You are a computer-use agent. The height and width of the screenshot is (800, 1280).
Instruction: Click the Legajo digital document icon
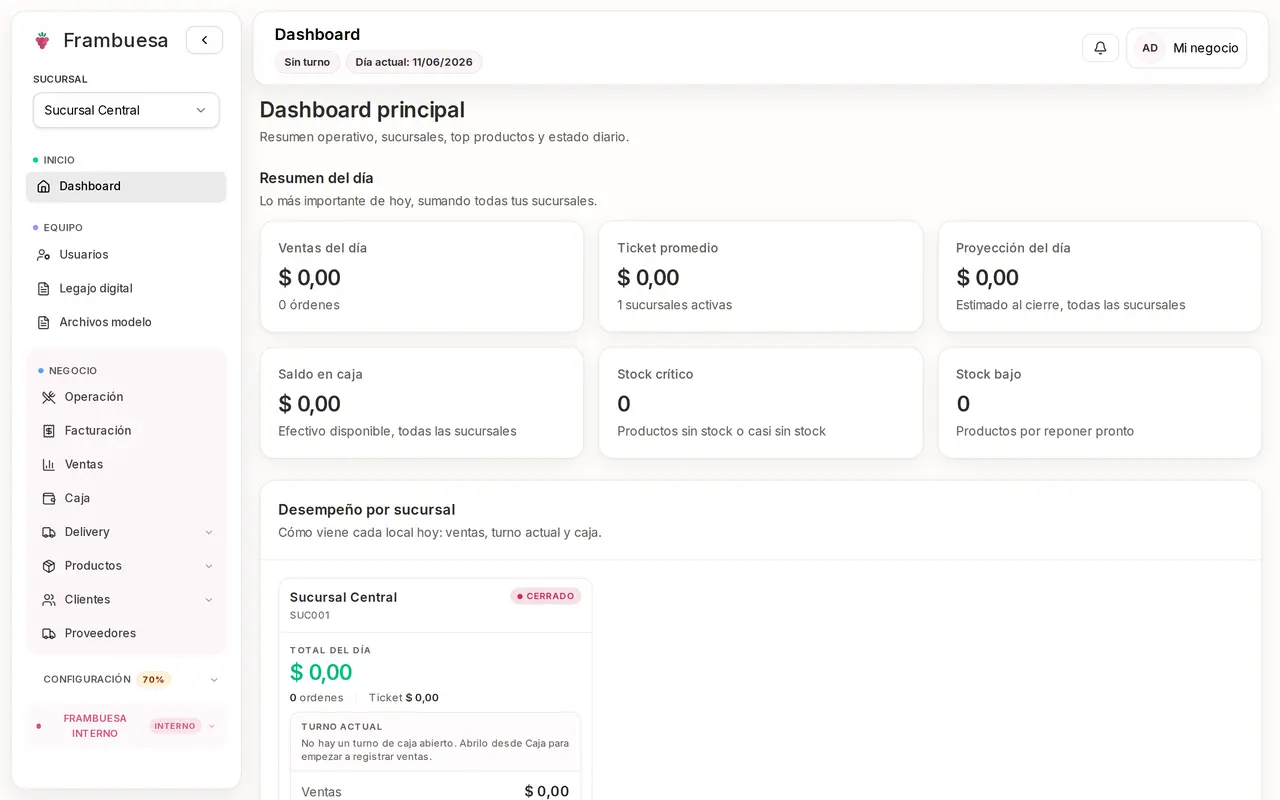pyautogui.click(x=43, y=289)
